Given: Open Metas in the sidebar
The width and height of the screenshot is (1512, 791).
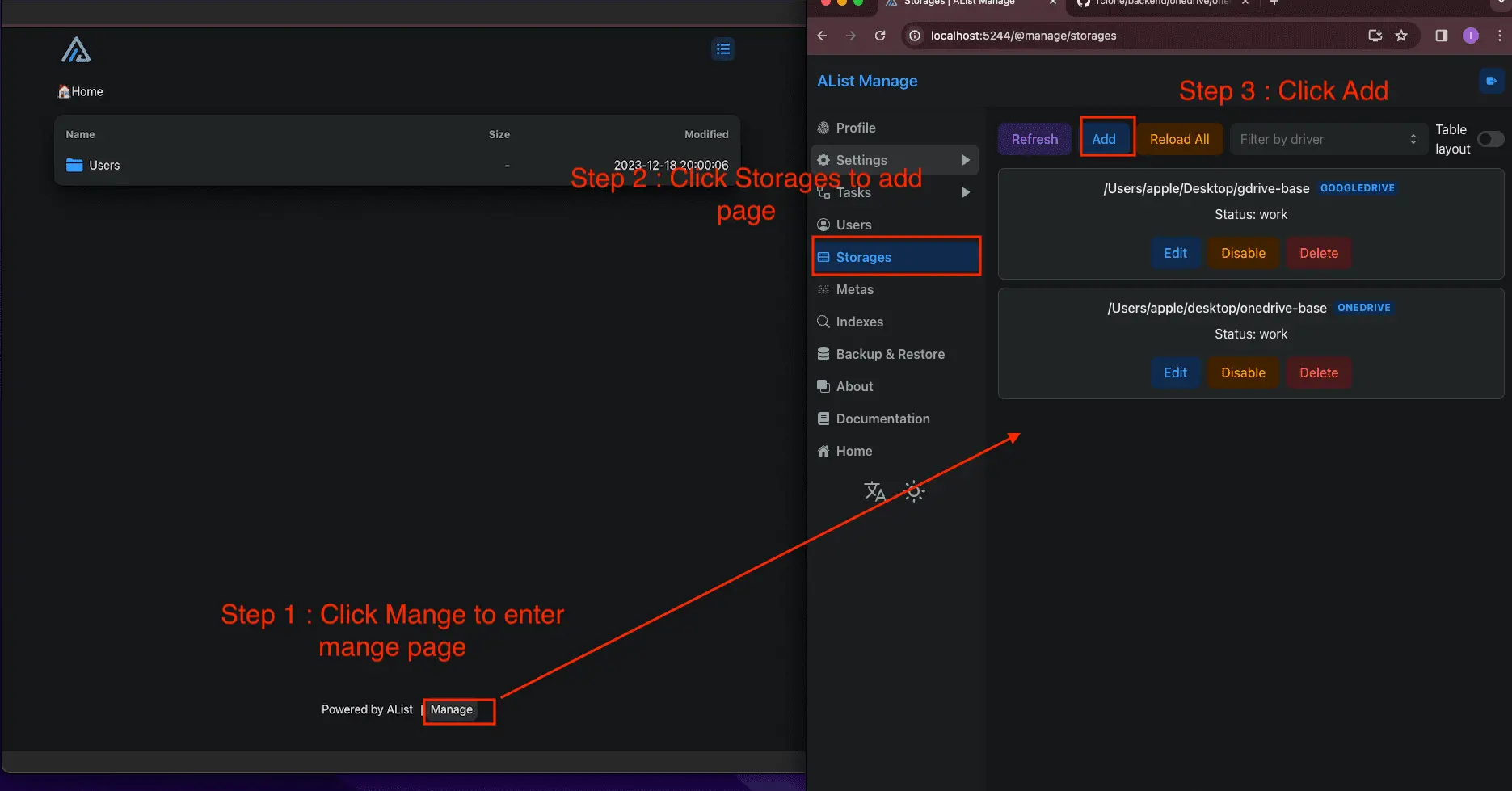Looking at the screenshot, I should 895,289.
